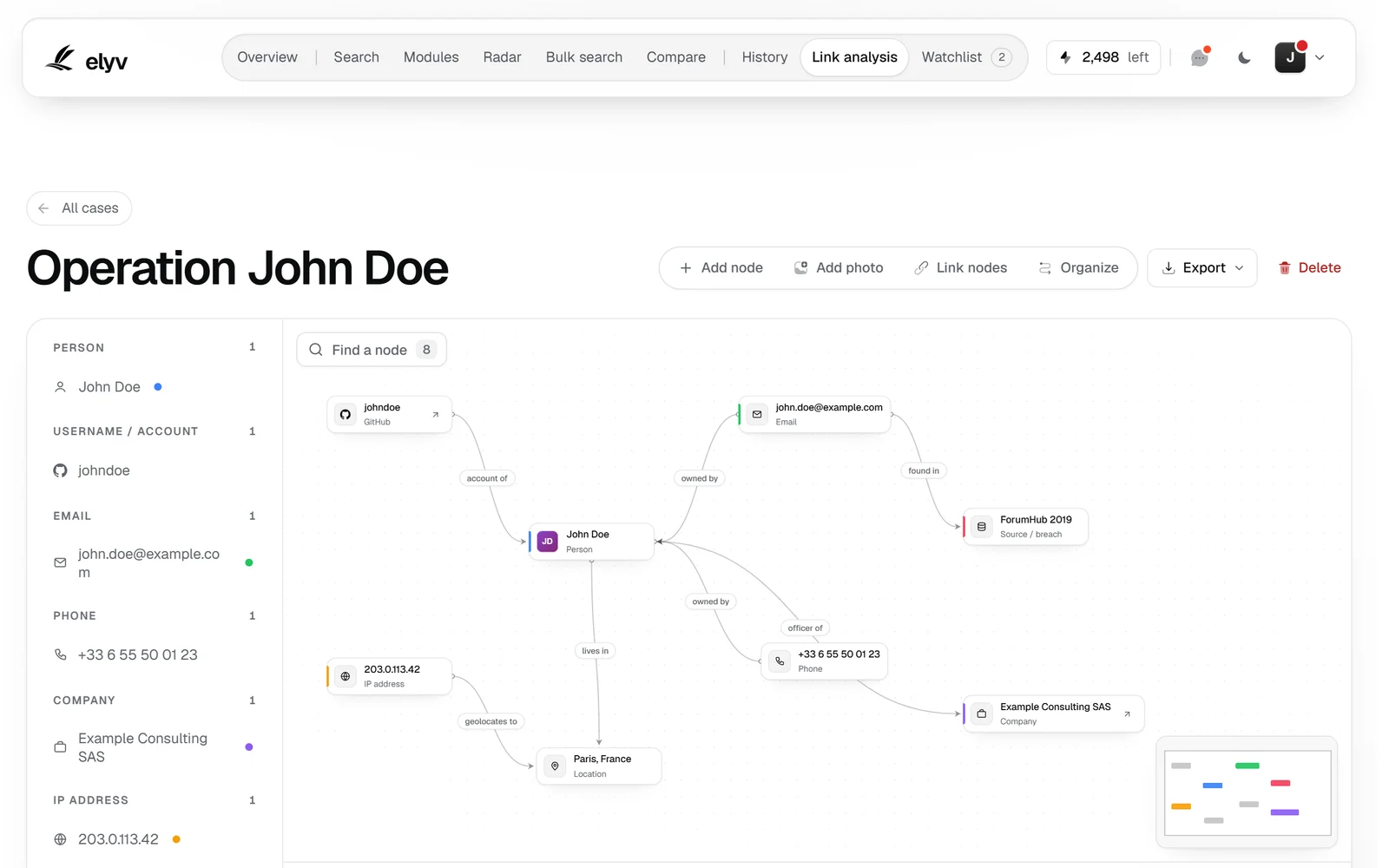Click the elyv logo
Viewport: 1389px width, 868px height.
coord(86,58)
